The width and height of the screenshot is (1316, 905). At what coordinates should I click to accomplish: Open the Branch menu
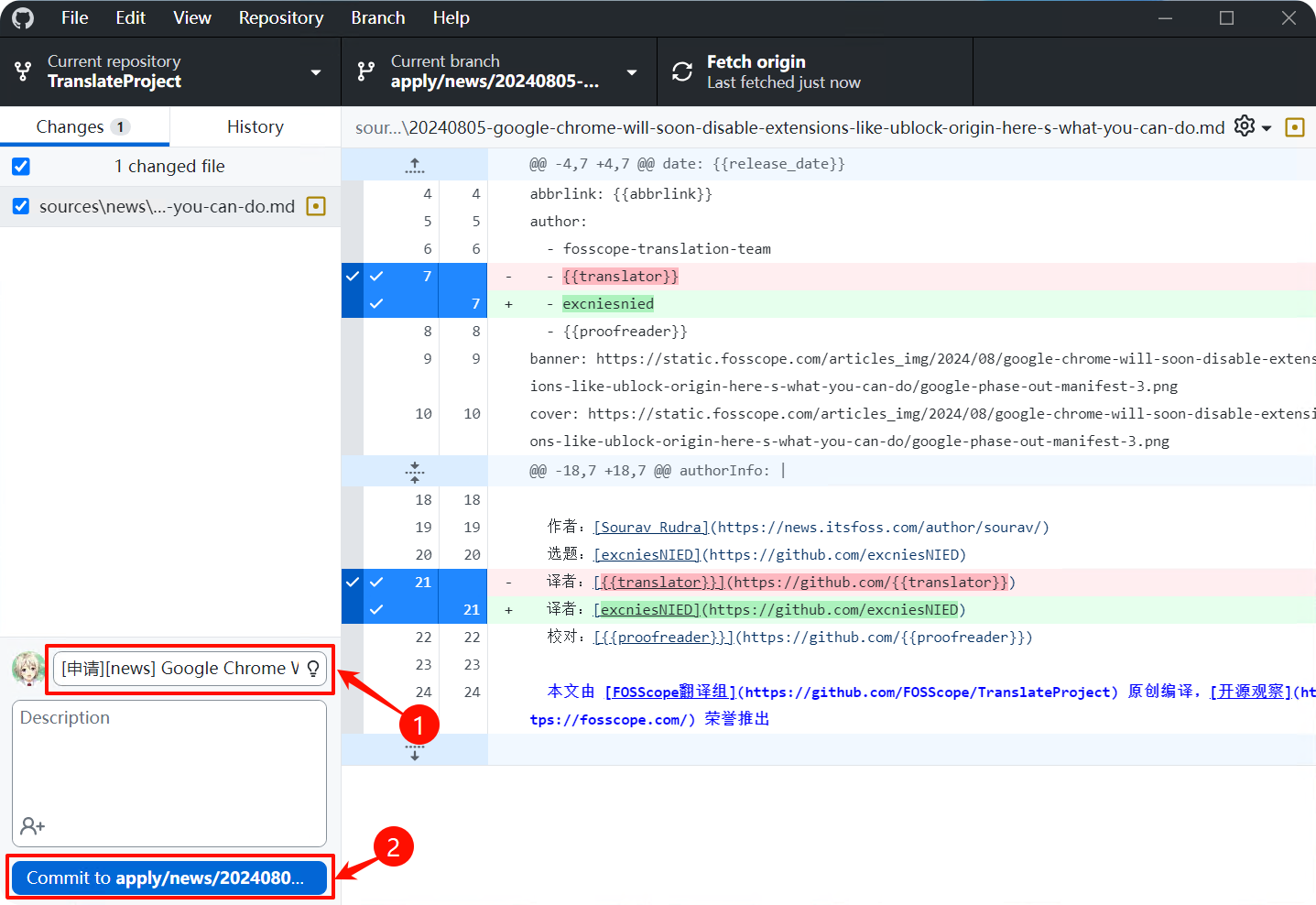pyautogui.click(x=378, y=18)
